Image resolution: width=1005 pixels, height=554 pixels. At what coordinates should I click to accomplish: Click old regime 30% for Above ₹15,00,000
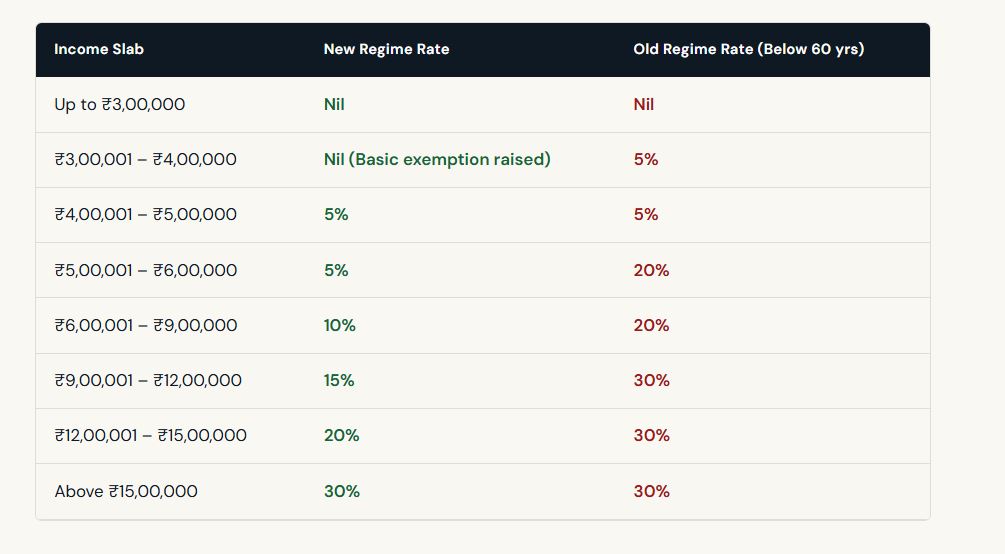651,491
